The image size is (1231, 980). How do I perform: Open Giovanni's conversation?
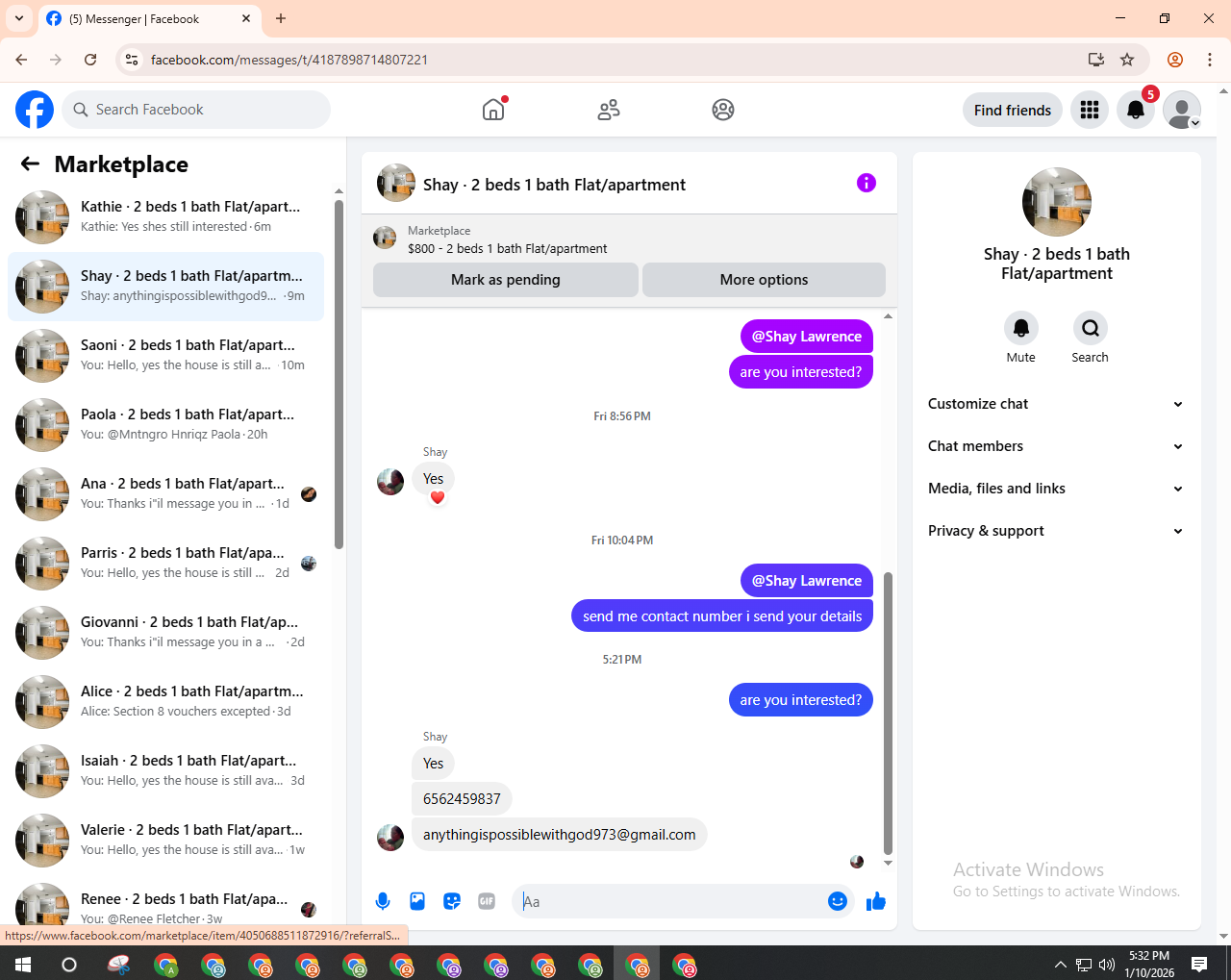165,633
